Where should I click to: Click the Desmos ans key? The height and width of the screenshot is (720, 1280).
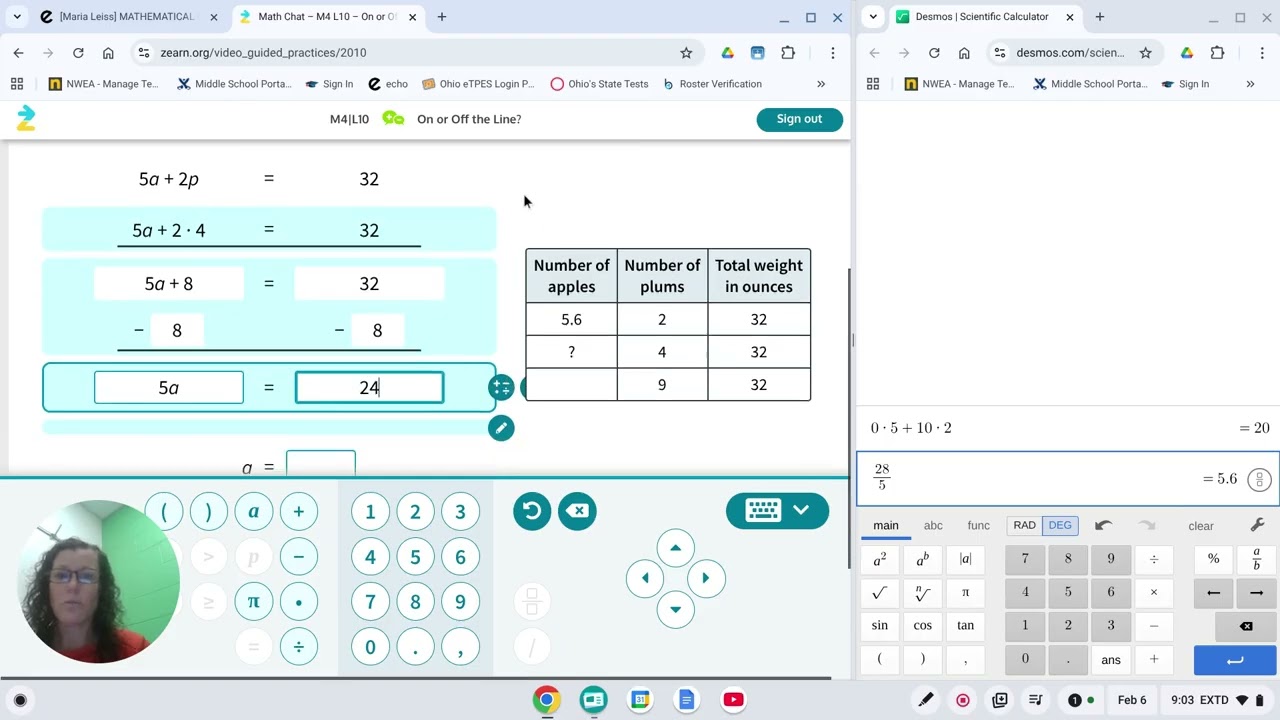point(1111,660)
